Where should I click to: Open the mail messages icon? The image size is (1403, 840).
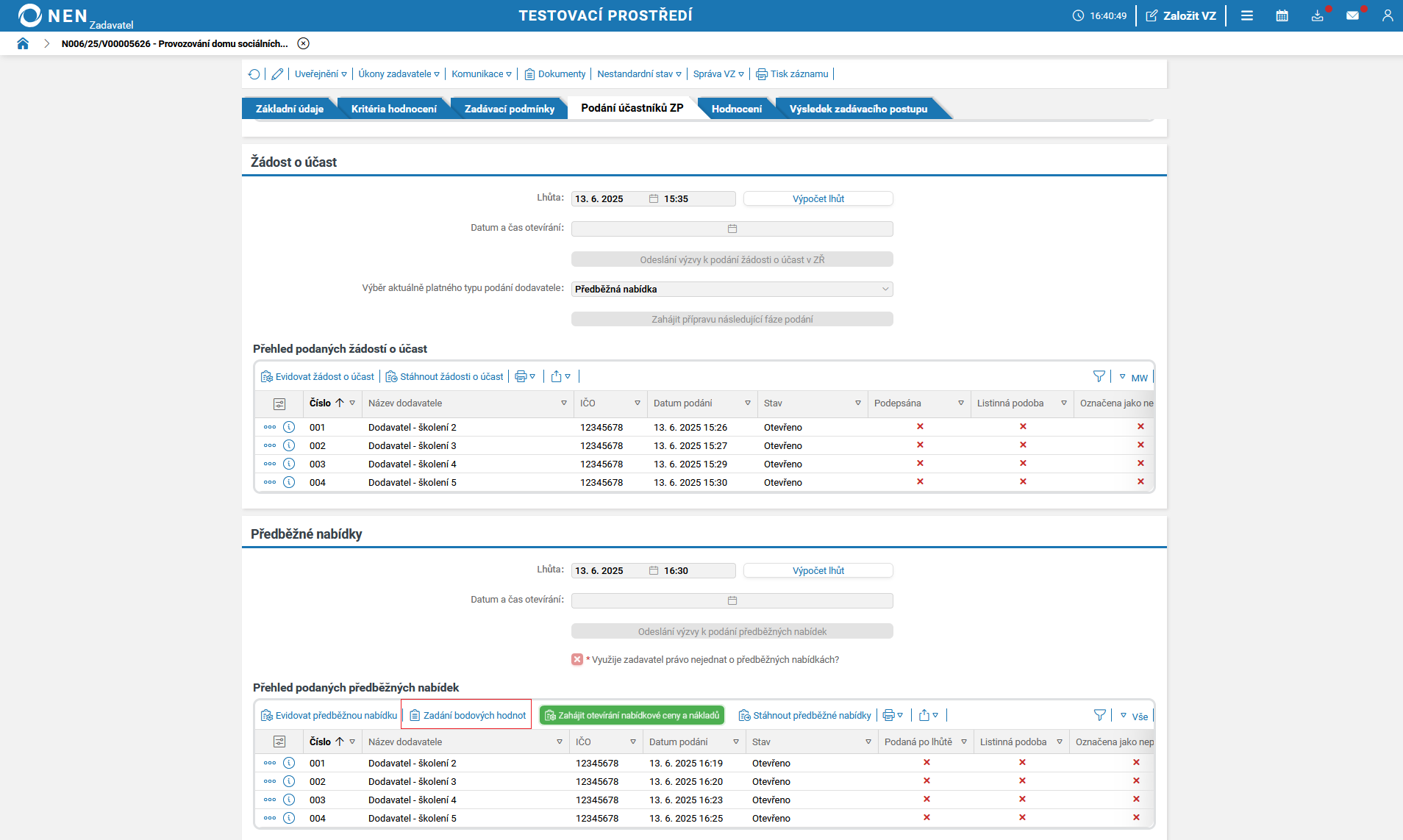pyautogui.click(x=1352, y=15)
